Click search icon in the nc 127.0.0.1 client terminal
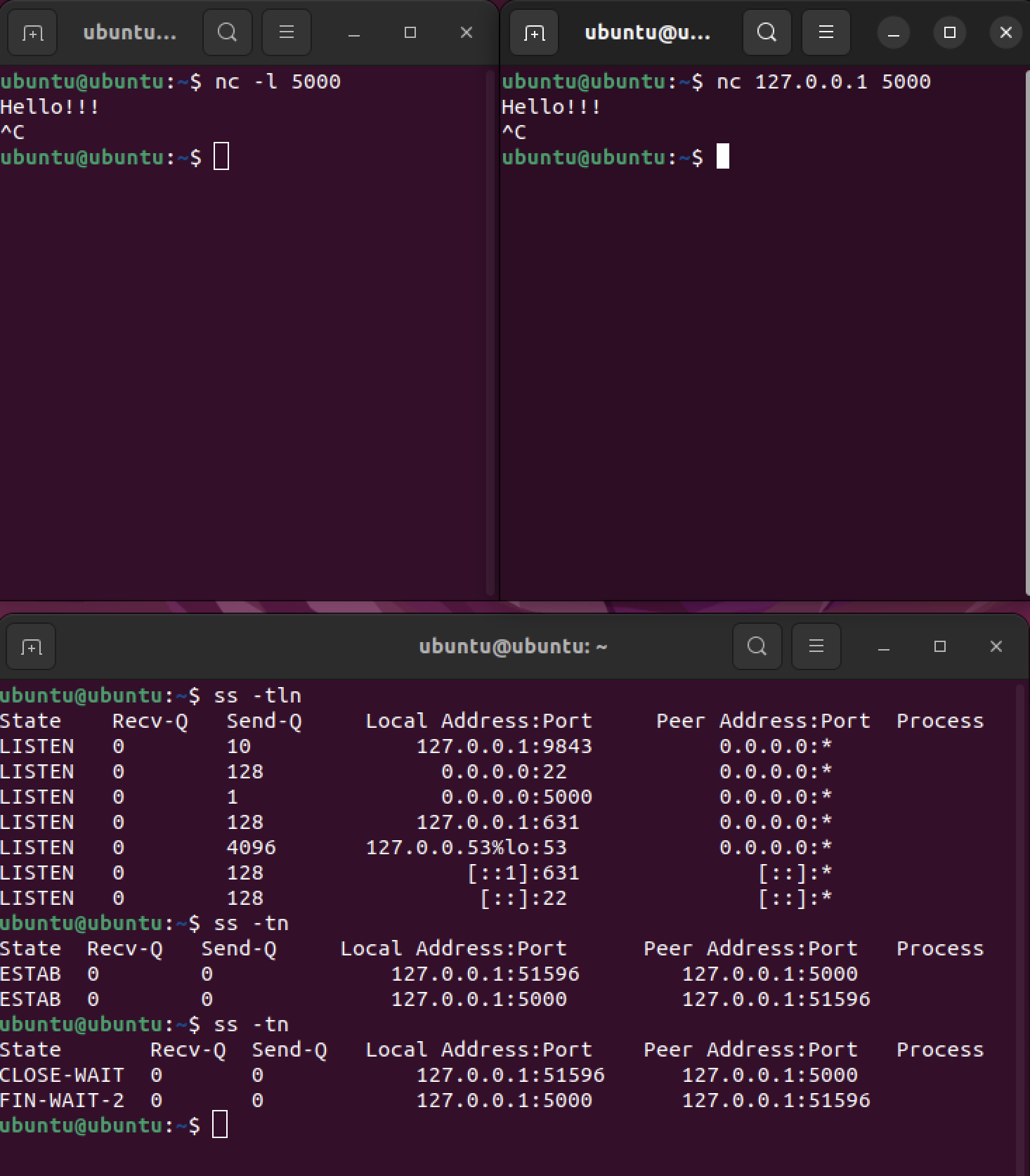This screenshot has width=1030, height=1176. [767, 32]
